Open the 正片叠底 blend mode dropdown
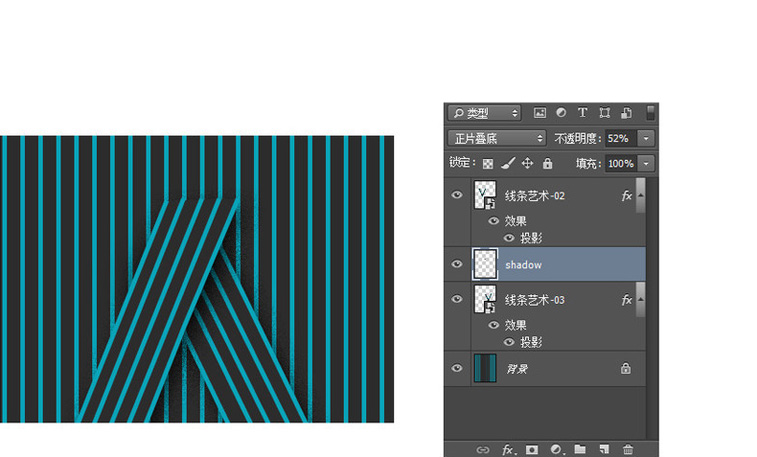Image resolution: width=757 pixels, height=457 pixels. (x=498, y=138)
